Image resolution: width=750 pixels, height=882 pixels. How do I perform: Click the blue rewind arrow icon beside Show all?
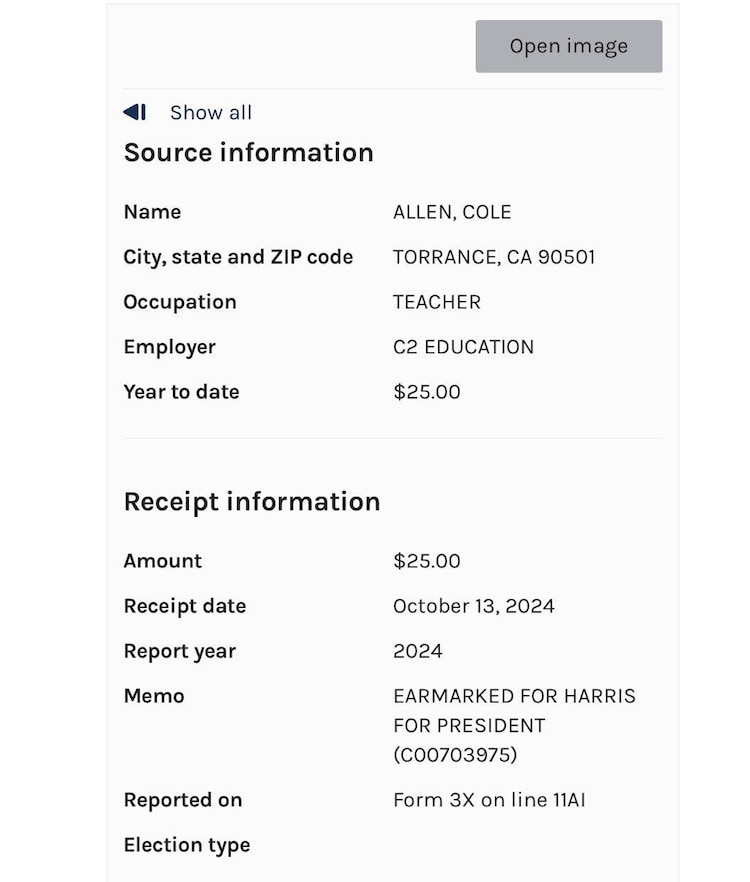[134, 112]
